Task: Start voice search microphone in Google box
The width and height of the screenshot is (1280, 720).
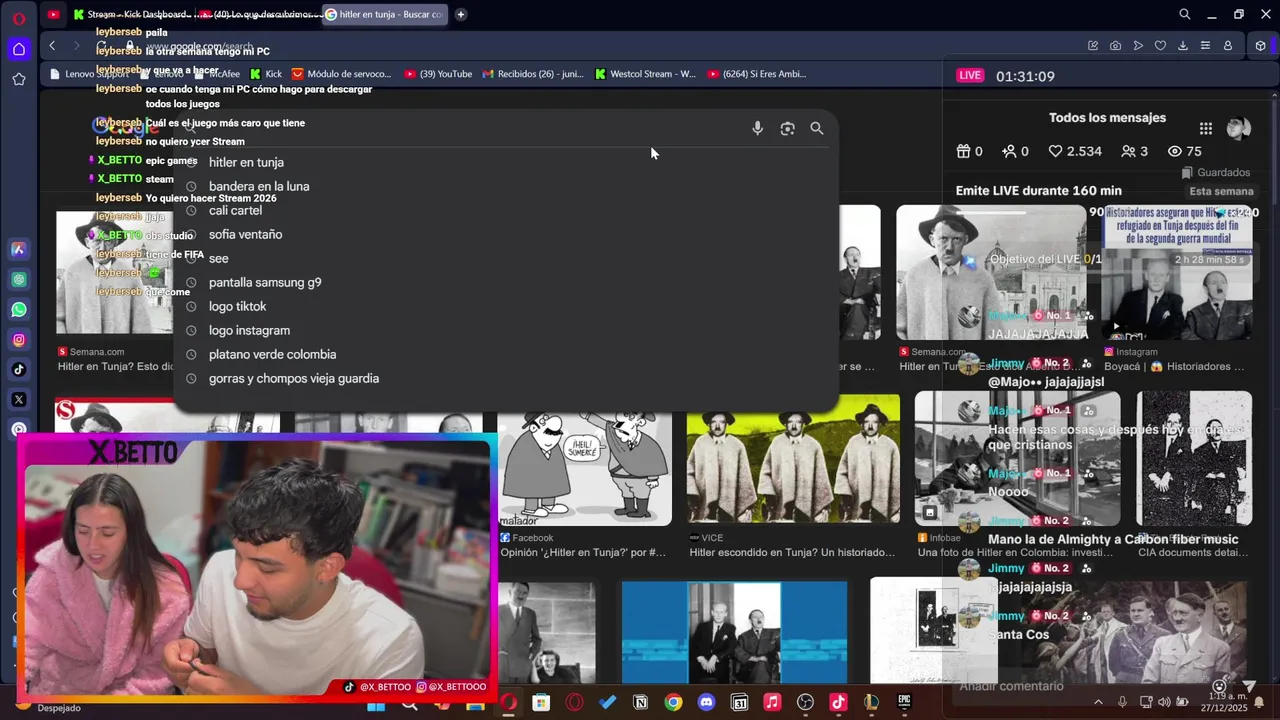Action: click(x=757, y=128)
